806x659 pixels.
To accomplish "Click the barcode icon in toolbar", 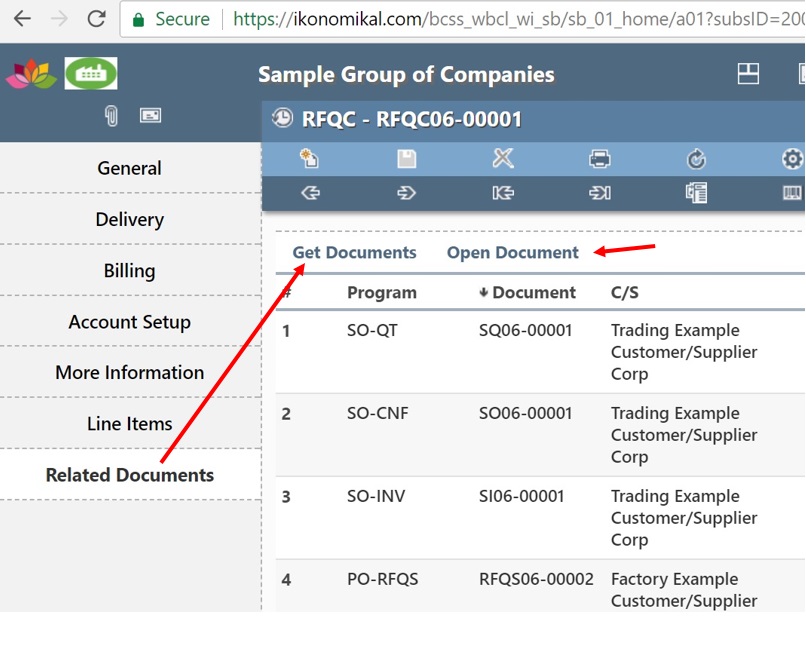I will coord(792,193).
